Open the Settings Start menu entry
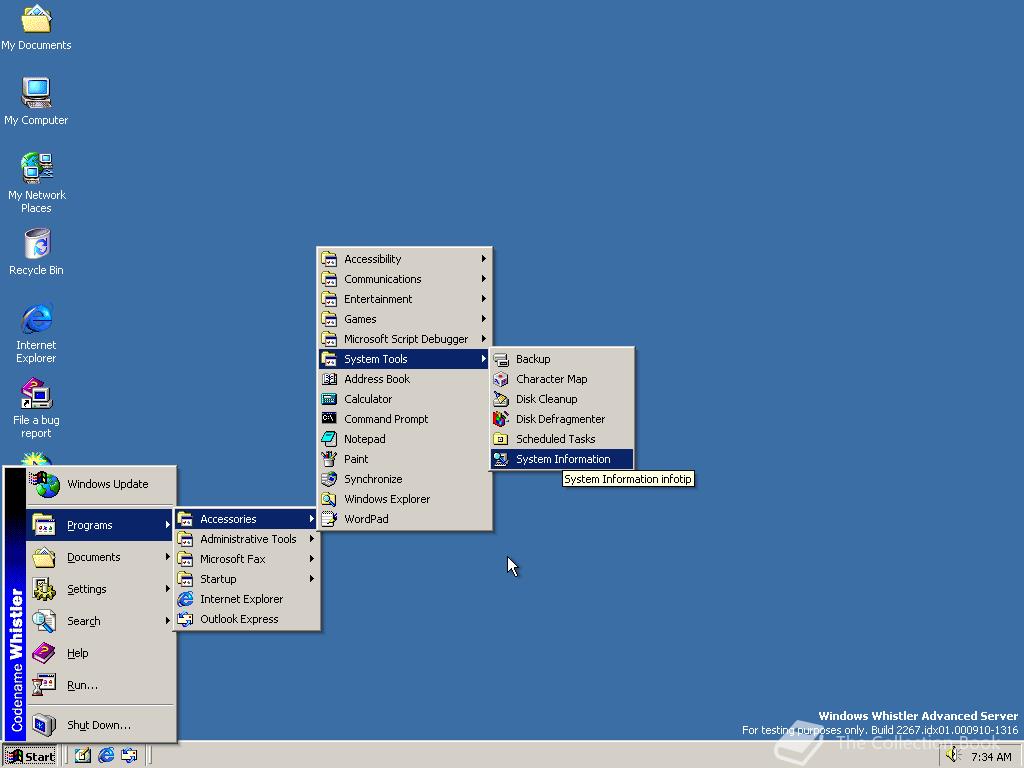 pos(101,589)
